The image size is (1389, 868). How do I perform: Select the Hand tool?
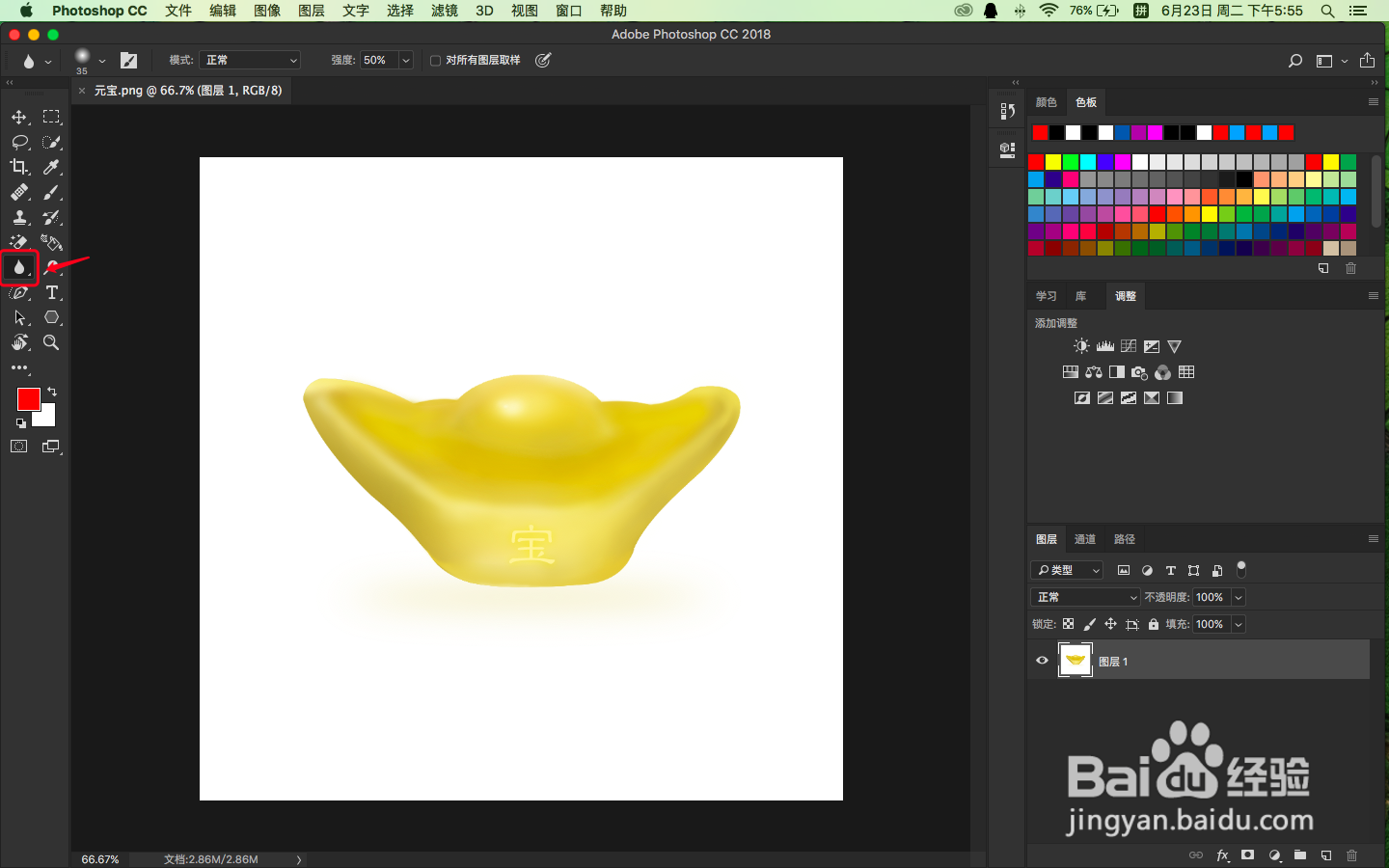click(x=19, y=342)
